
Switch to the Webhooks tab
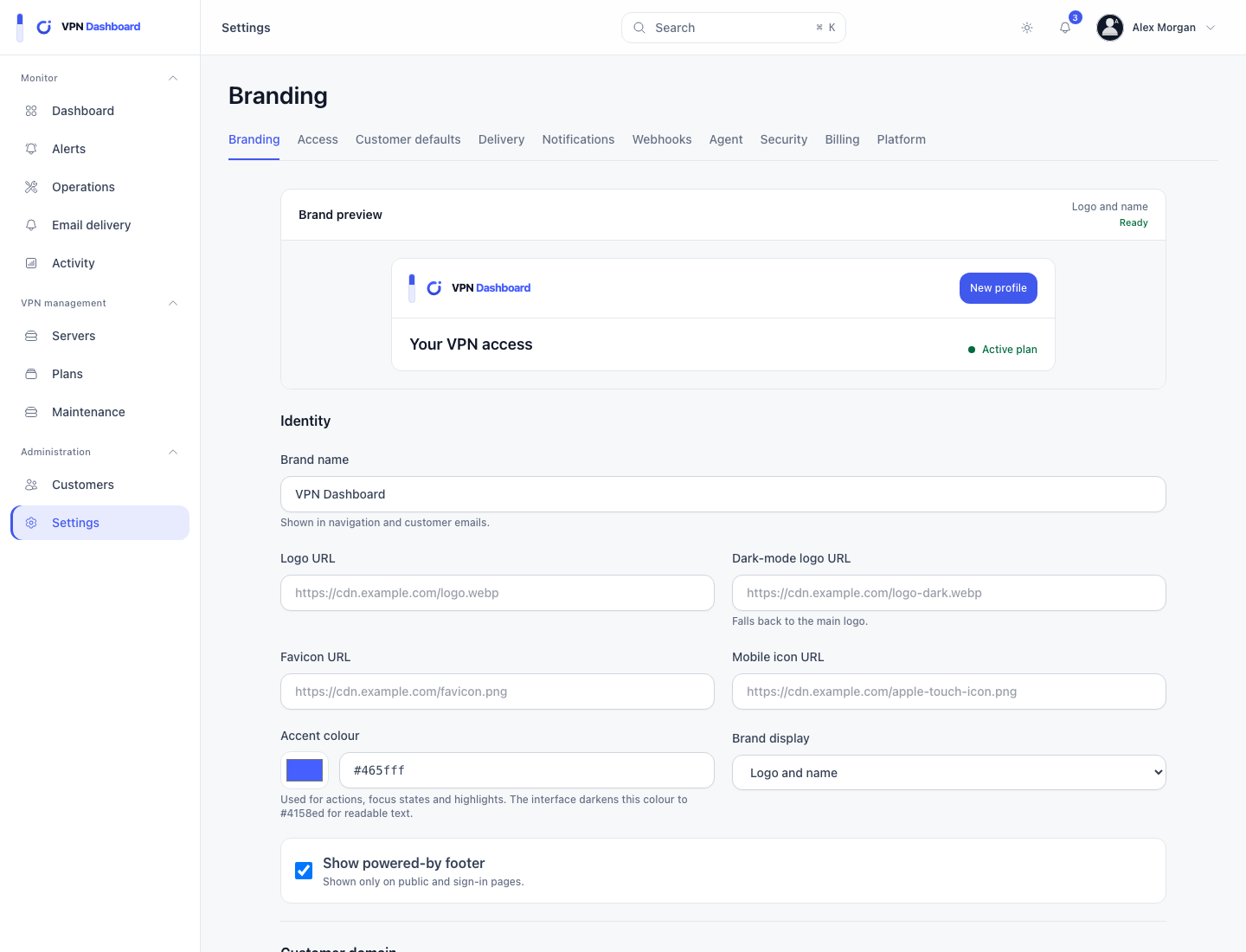point(662,139)
